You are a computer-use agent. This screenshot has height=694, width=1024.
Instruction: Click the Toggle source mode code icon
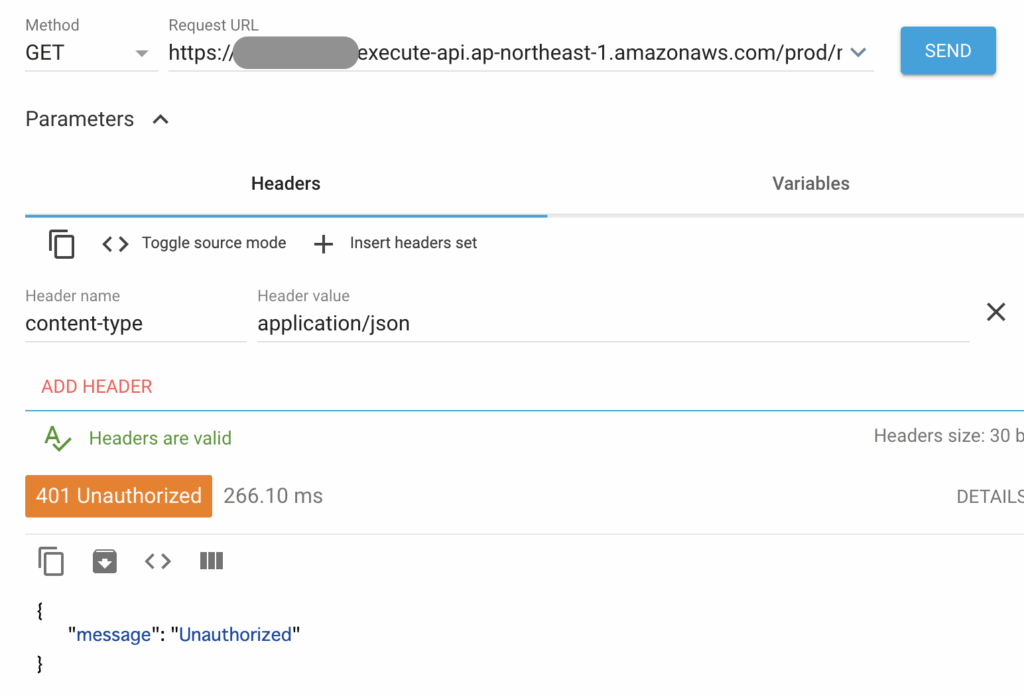[116, 244]
